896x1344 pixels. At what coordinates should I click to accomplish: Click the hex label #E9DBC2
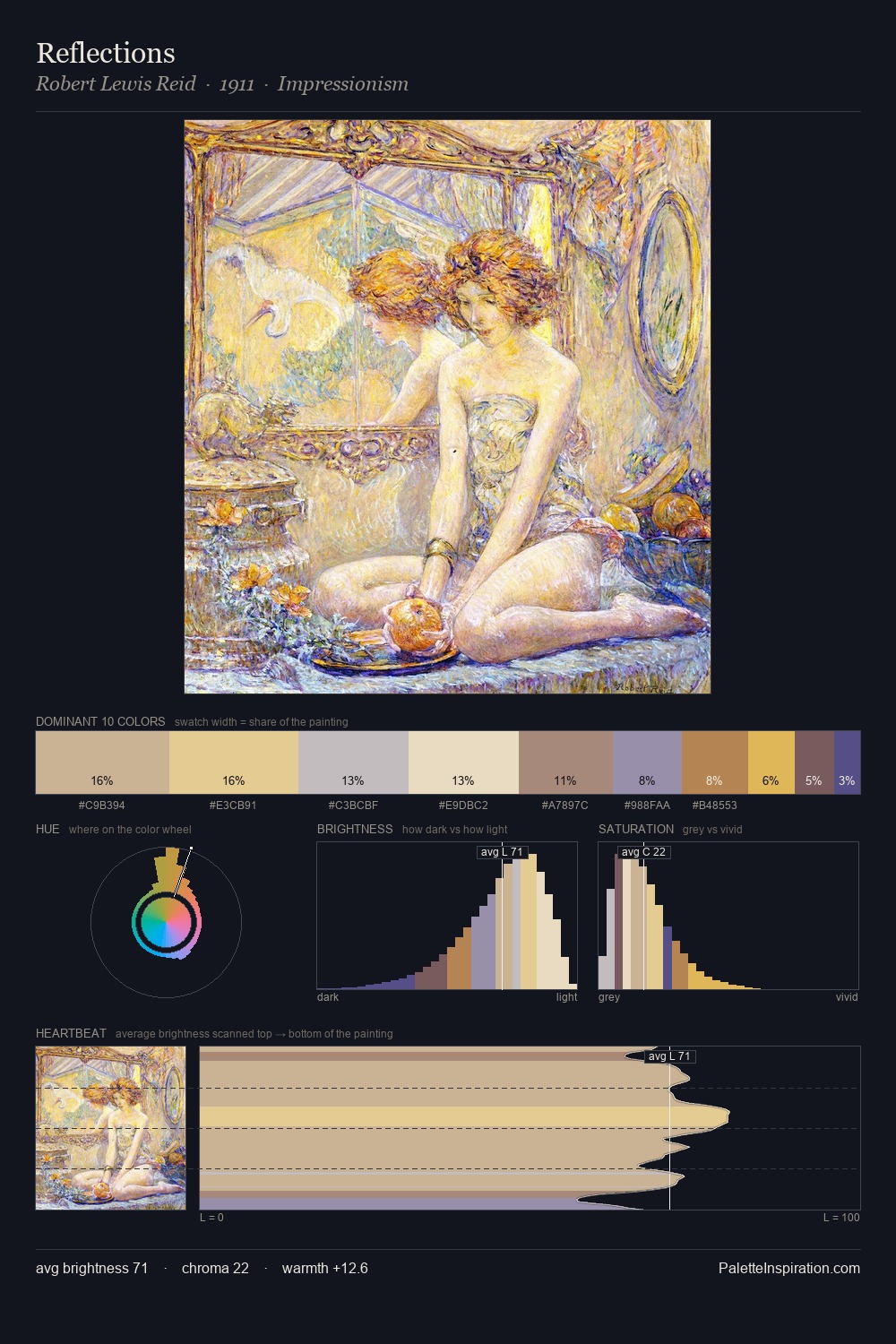tap(463, 806)
